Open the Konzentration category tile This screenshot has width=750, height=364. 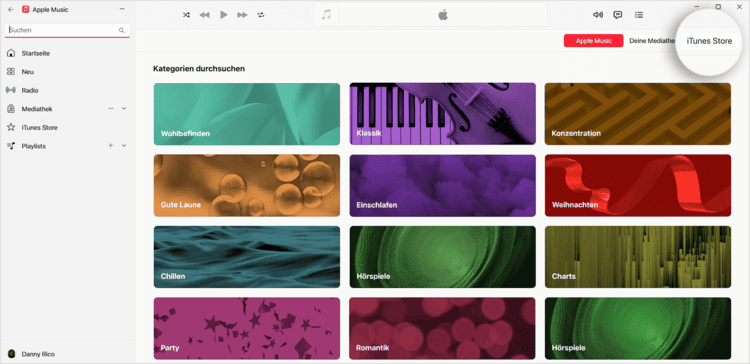(x=638, y=114)
